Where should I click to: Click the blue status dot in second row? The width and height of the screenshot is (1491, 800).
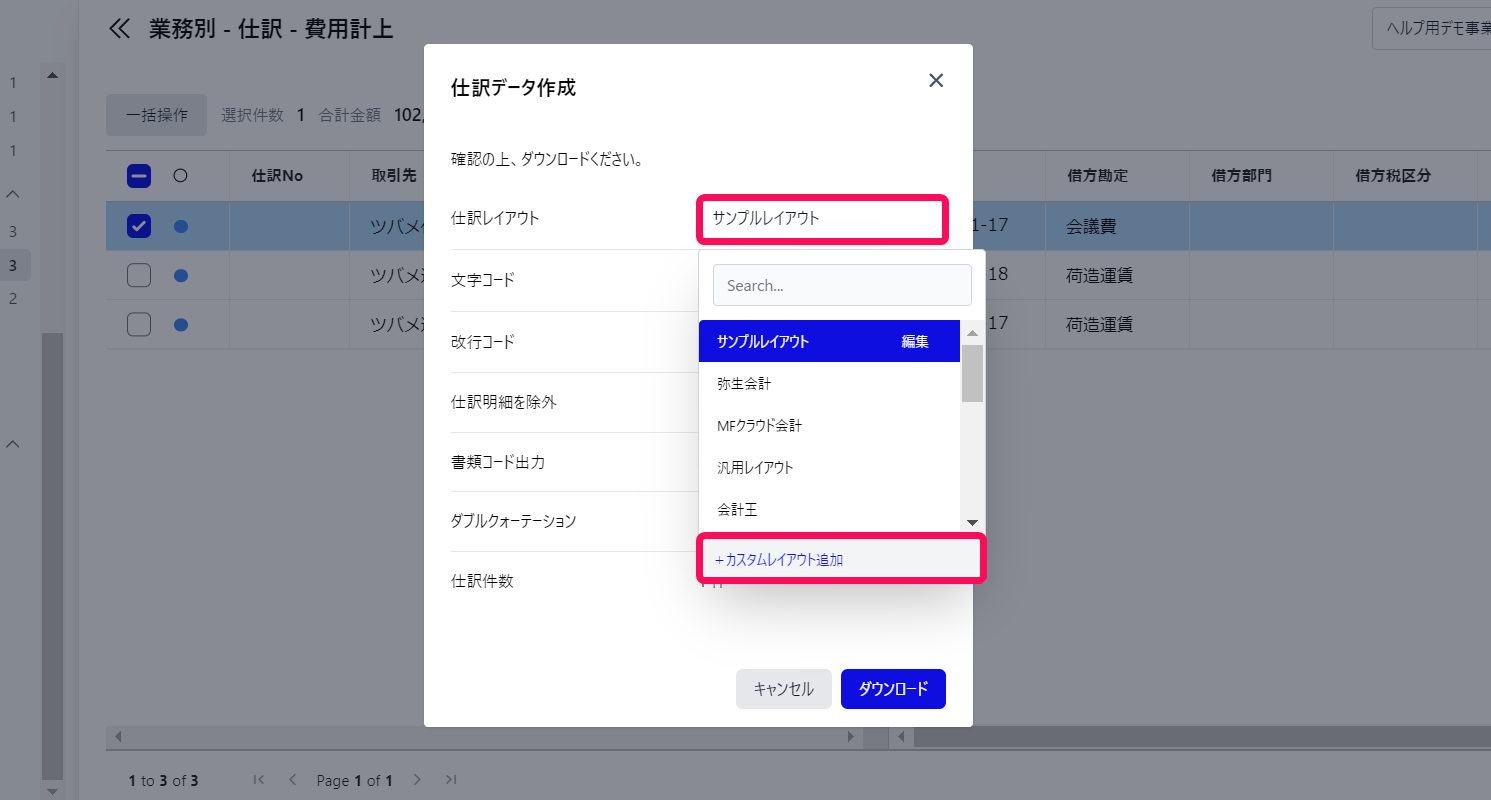180,275
